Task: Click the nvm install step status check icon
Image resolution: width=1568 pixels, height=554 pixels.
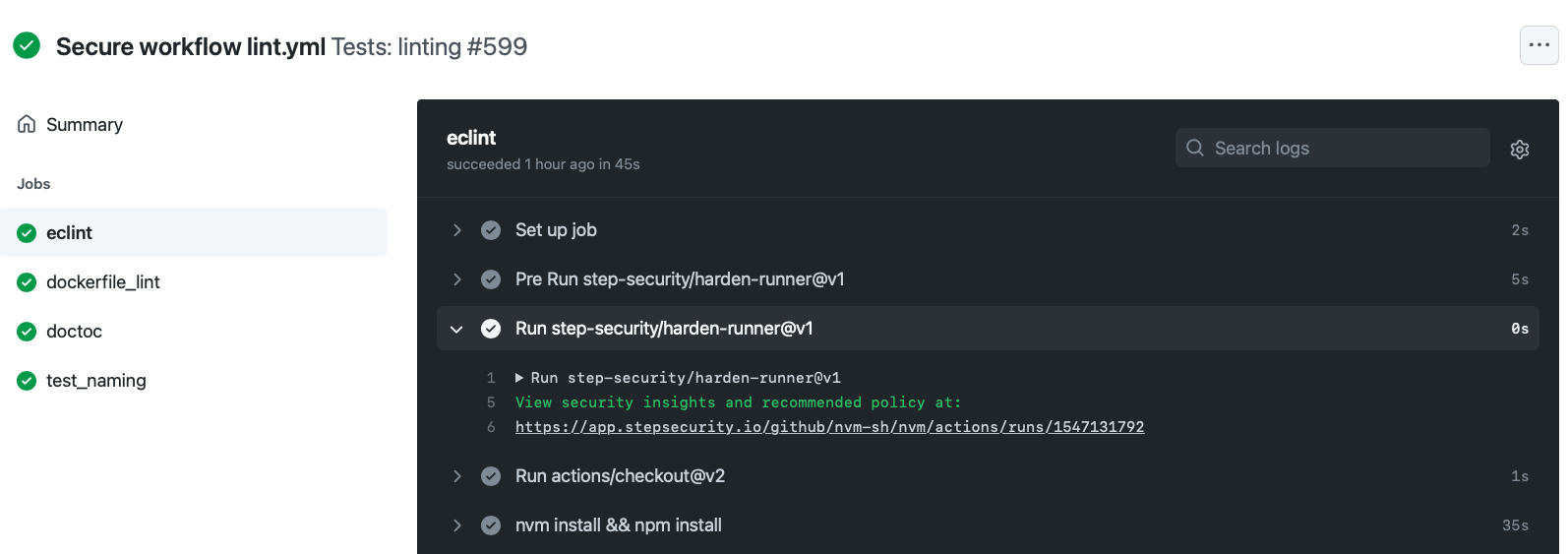Action: [491, 525]
